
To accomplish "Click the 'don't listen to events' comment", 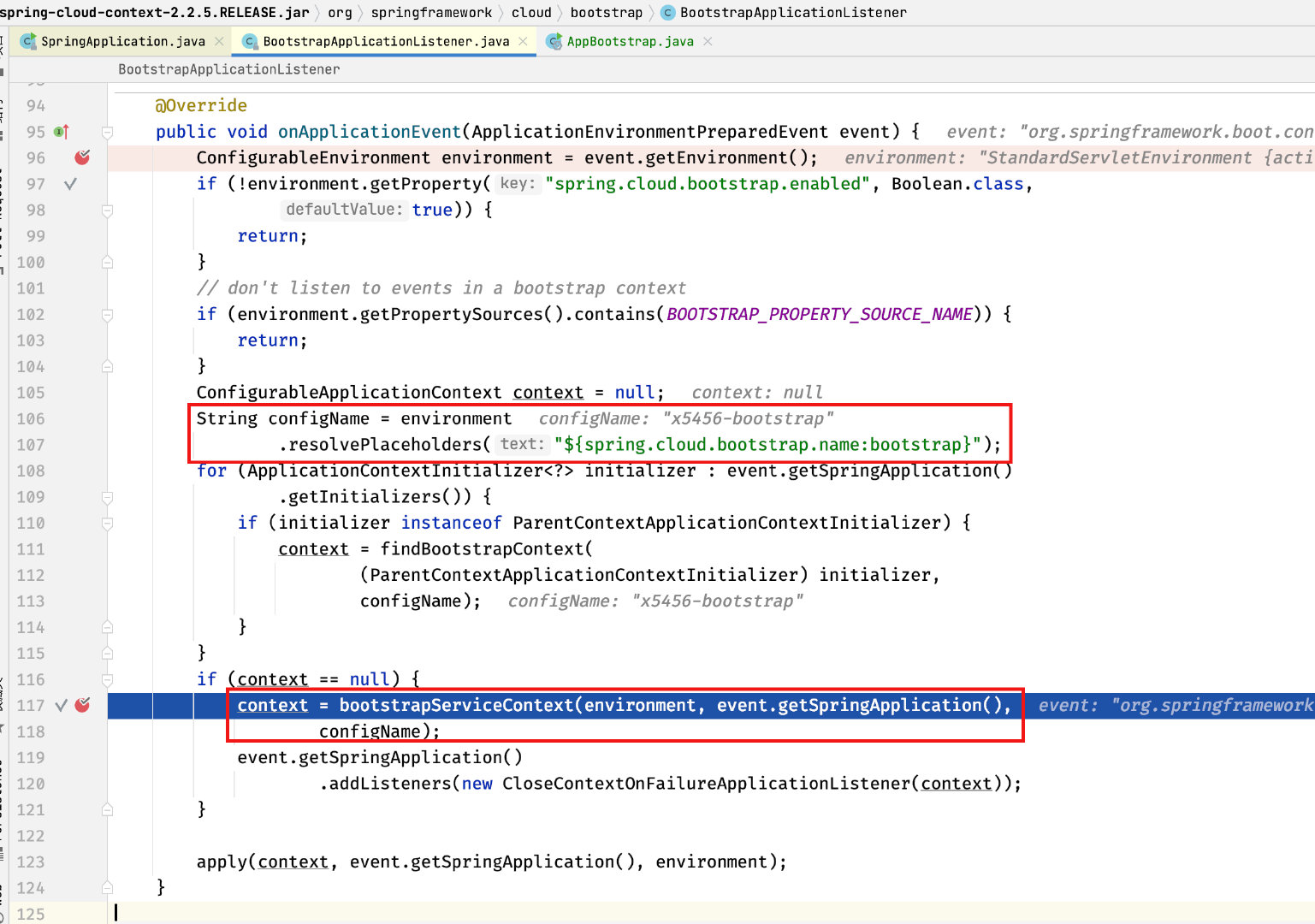I will (x=441, y=288).
